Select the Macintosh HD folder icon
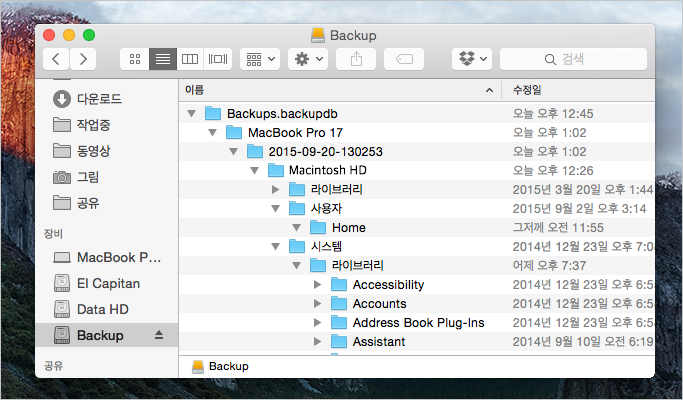Image resolution: width=683 pixels, height=400 pixels. click(276, 170)
